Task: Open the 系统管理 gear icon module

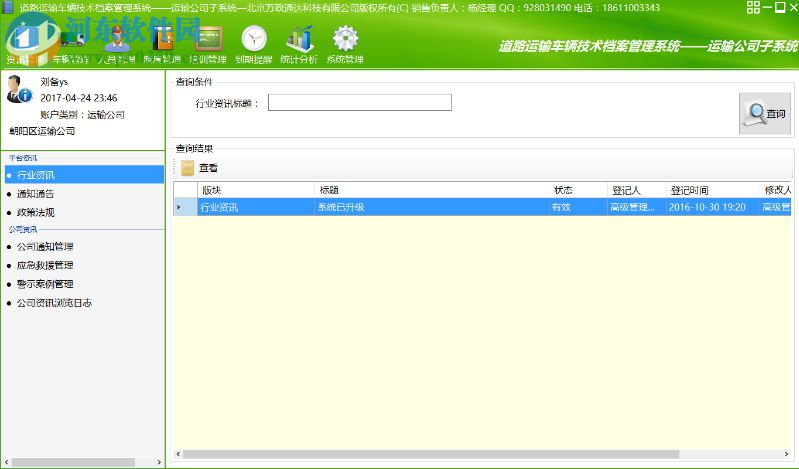Action: point(345,45)
